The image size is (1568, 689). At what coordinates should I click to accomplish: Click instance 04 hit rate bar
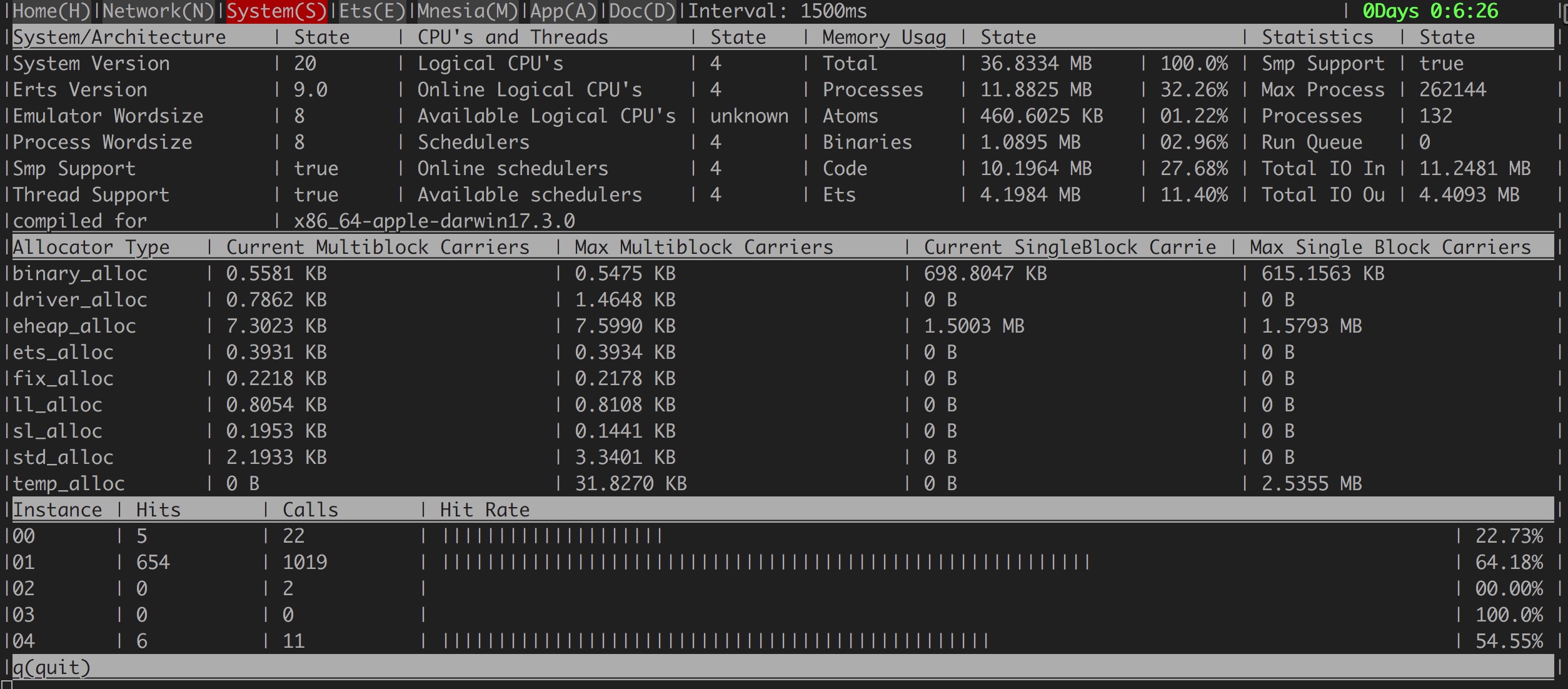715,641
